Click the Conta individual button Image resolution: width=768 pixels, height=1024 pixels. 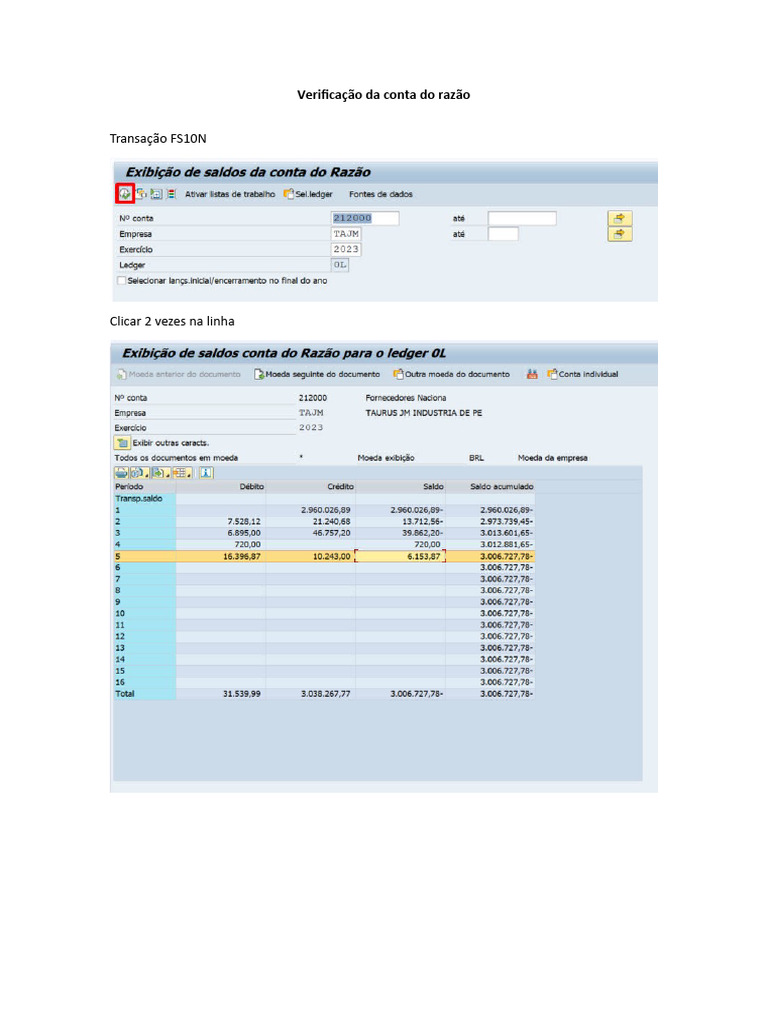[x=583, y=374]
